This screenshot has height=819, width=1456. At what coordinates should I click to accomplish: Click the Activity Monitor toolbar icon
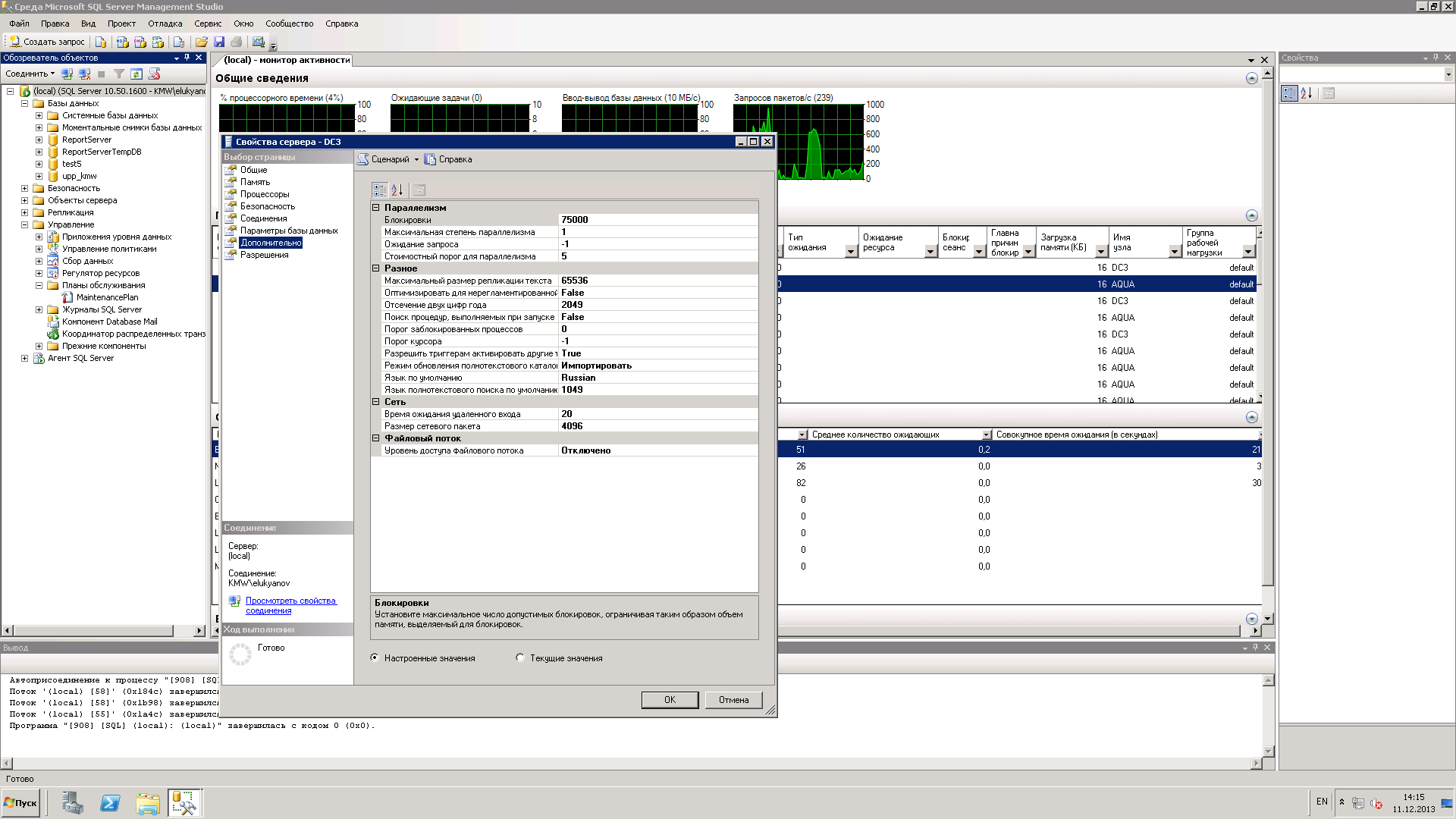coord(259,42)
